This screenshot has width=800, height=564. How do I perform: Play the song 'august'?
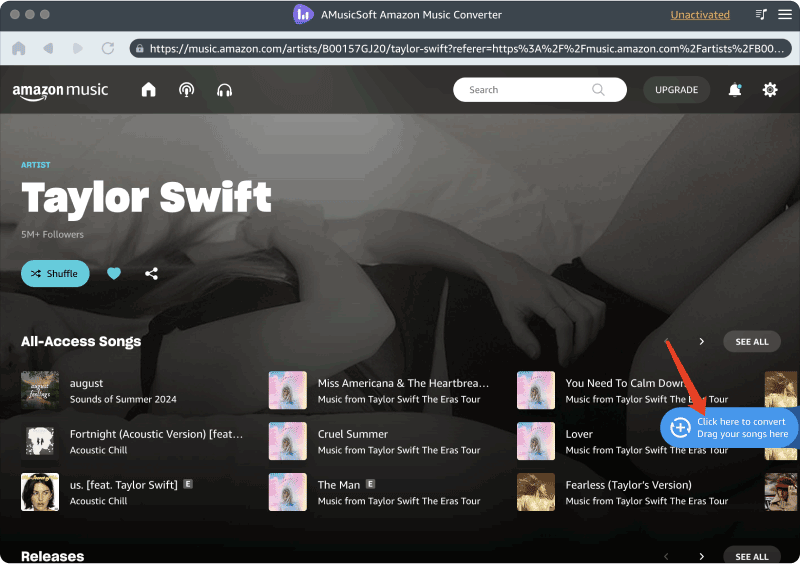(86, 383)
